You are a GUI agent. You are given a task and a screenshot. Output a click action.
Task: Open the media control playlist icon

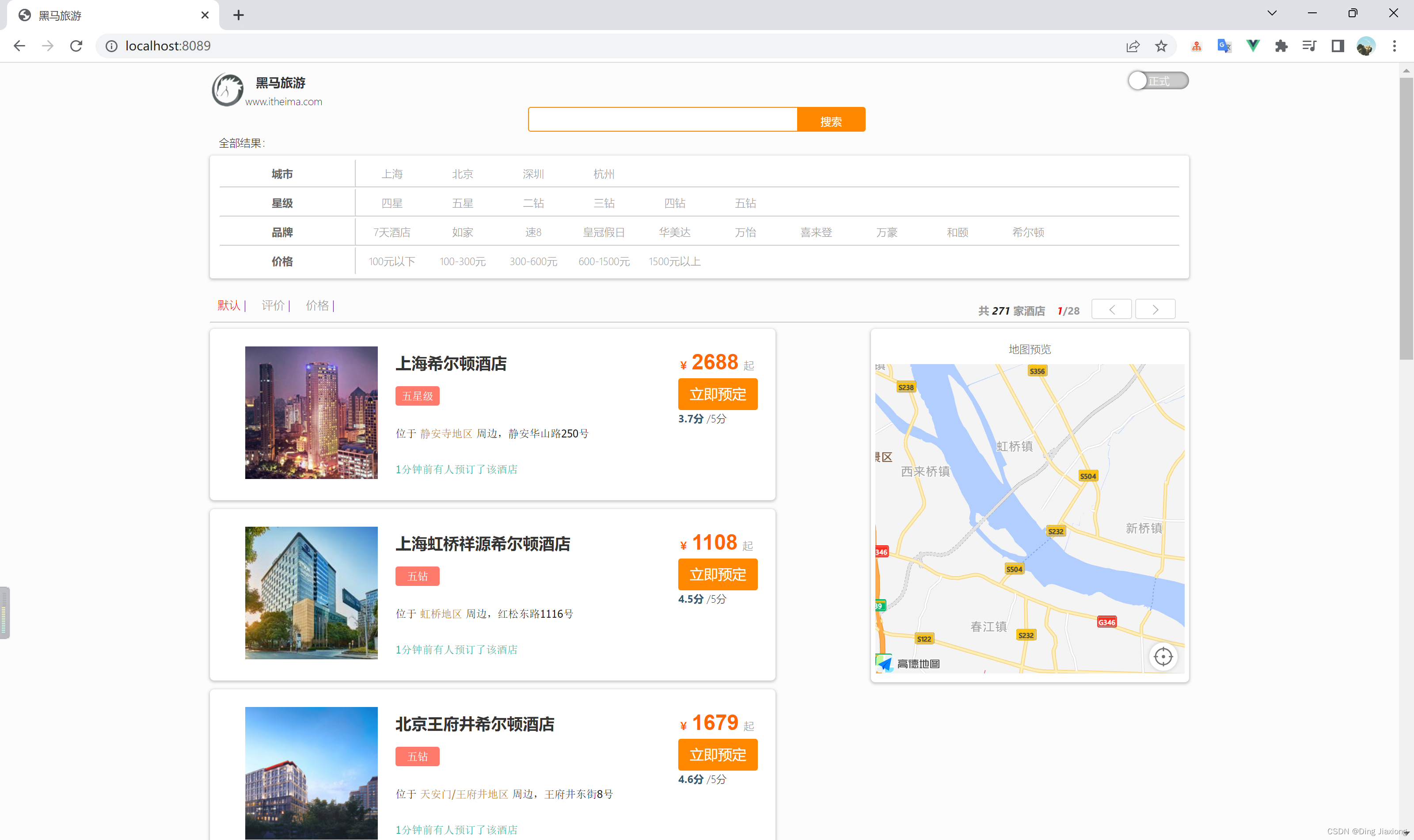click(1309, 46)
